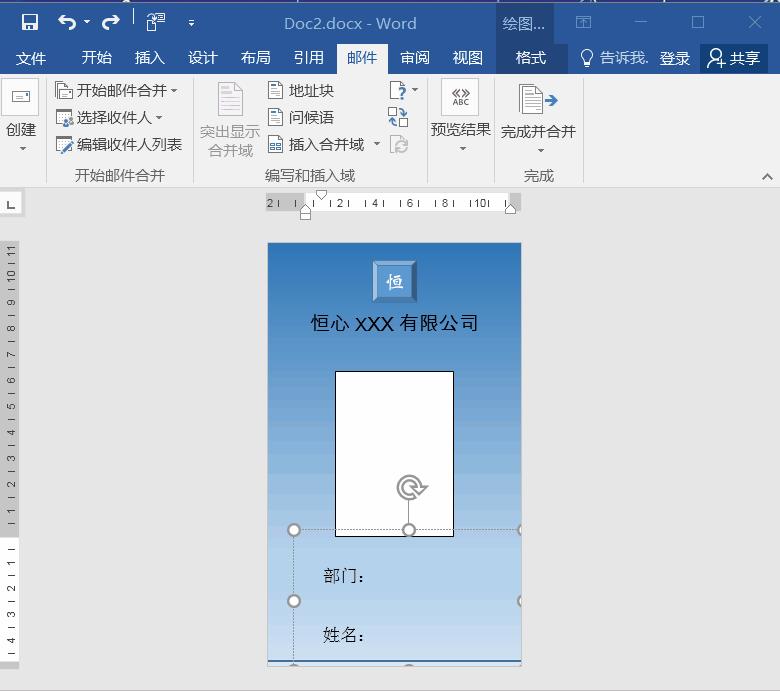
Task: Collapse the ribbon with the chevron
Action: coord(767,177)
